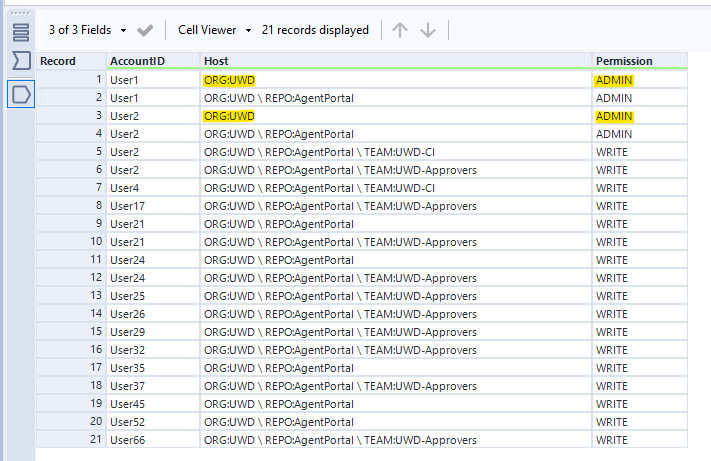Select User66 AccountID cell
This screenshot has width=711, height=461.
click(x=153, y=440)
